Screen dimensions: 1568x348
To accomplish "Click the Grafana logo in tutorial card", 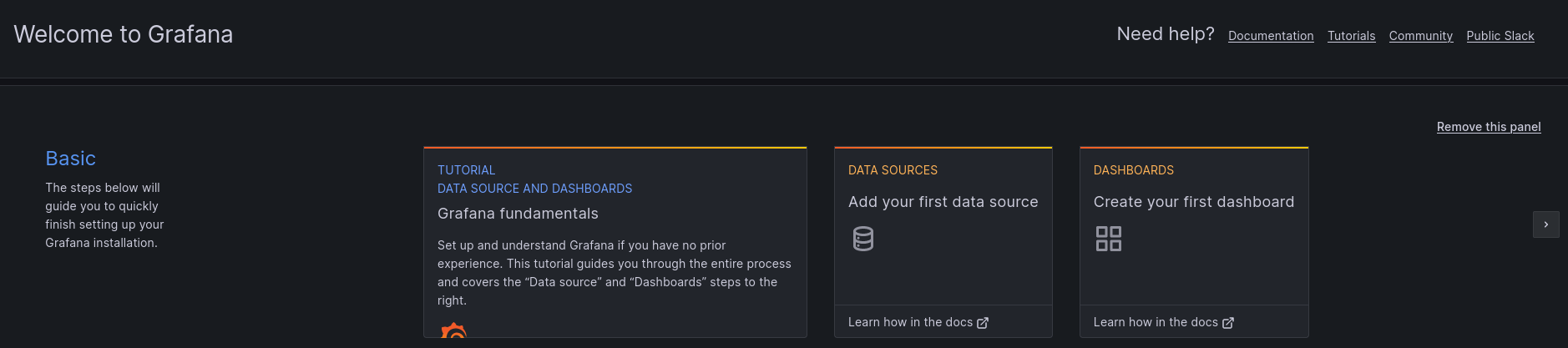I will pos(453,331).
